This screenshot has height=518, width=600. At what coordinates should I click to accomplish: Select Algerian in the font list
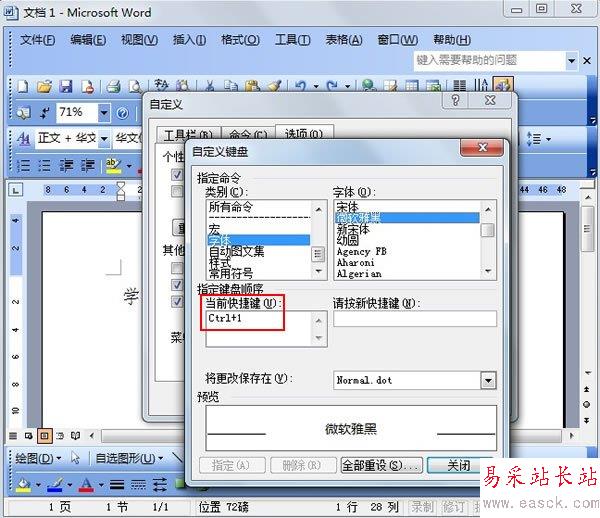pyautogui.click(x=408, y=274)
